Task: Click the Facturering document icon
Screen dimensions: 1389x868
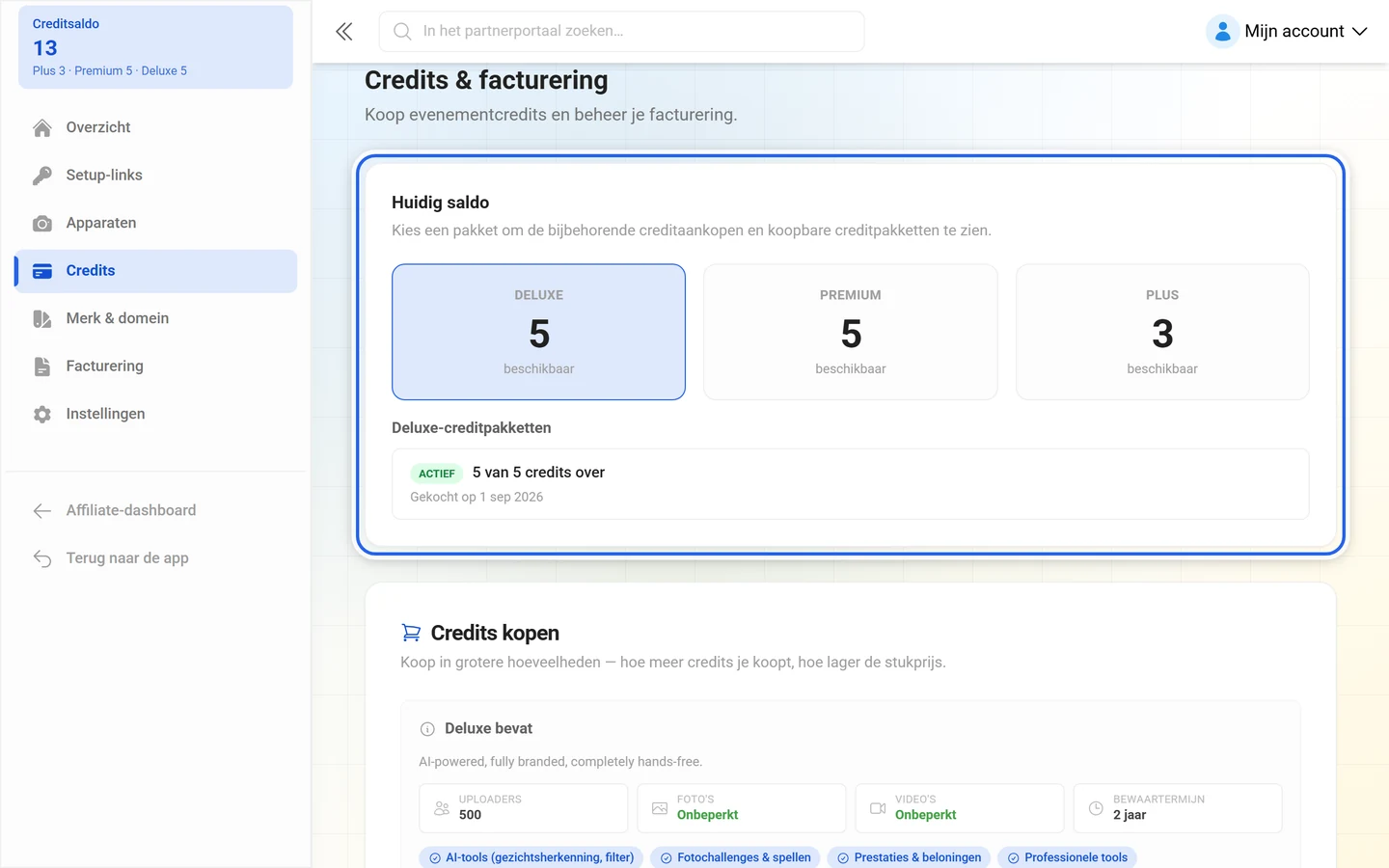Action: pos(42,366)
